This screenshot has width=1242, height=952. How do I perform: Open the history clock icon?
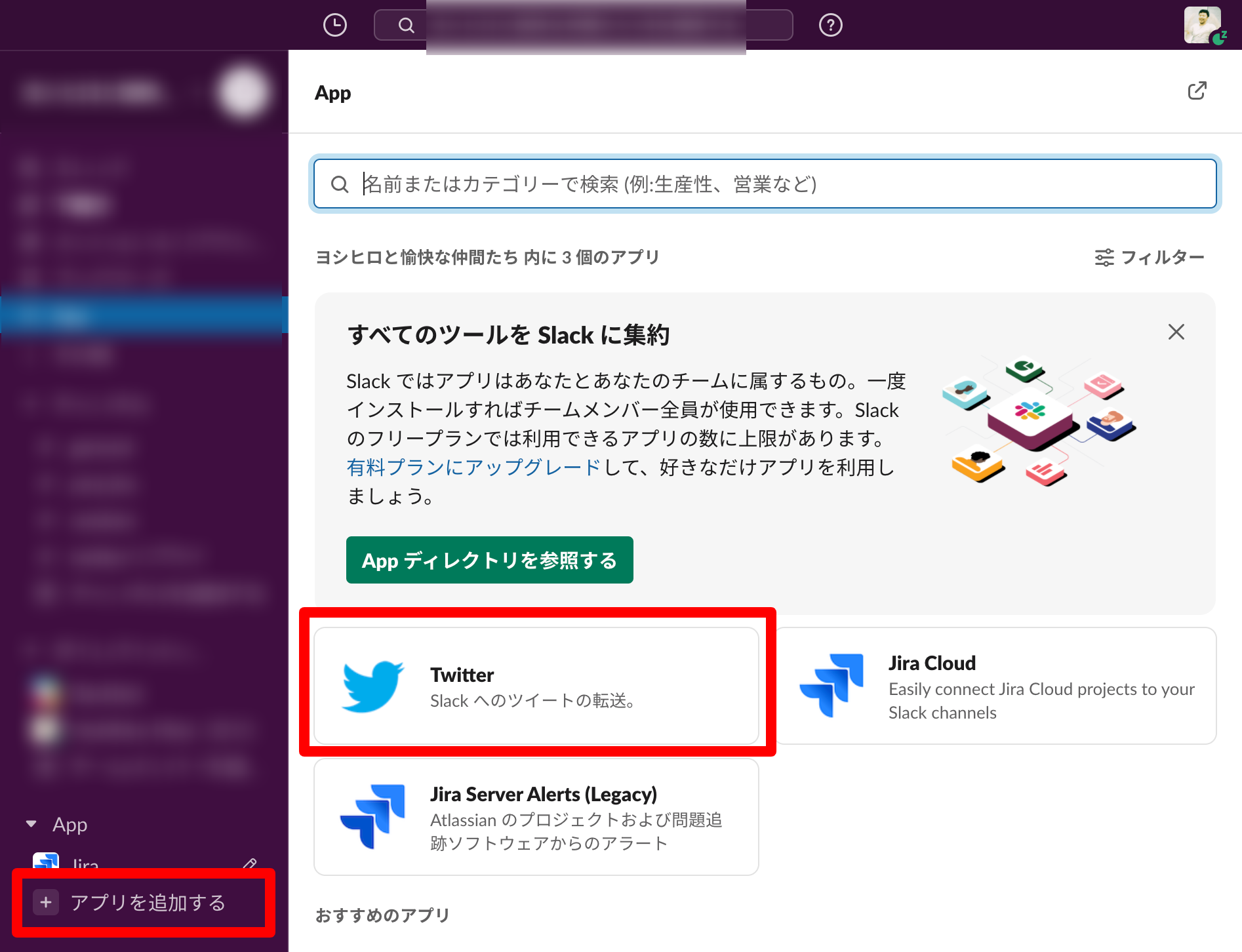point(335,25)
